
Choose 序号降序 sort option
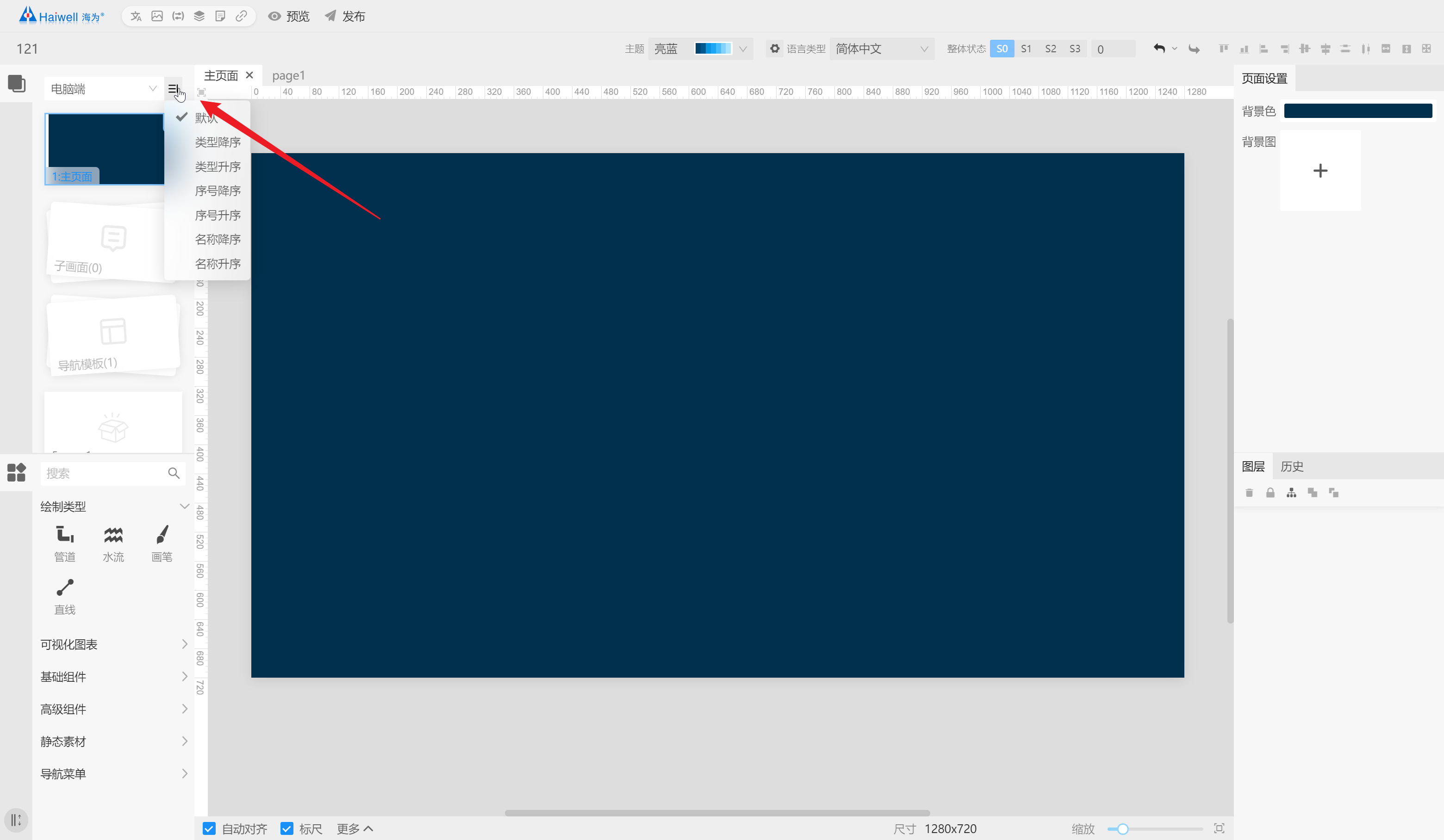[217, 191]
